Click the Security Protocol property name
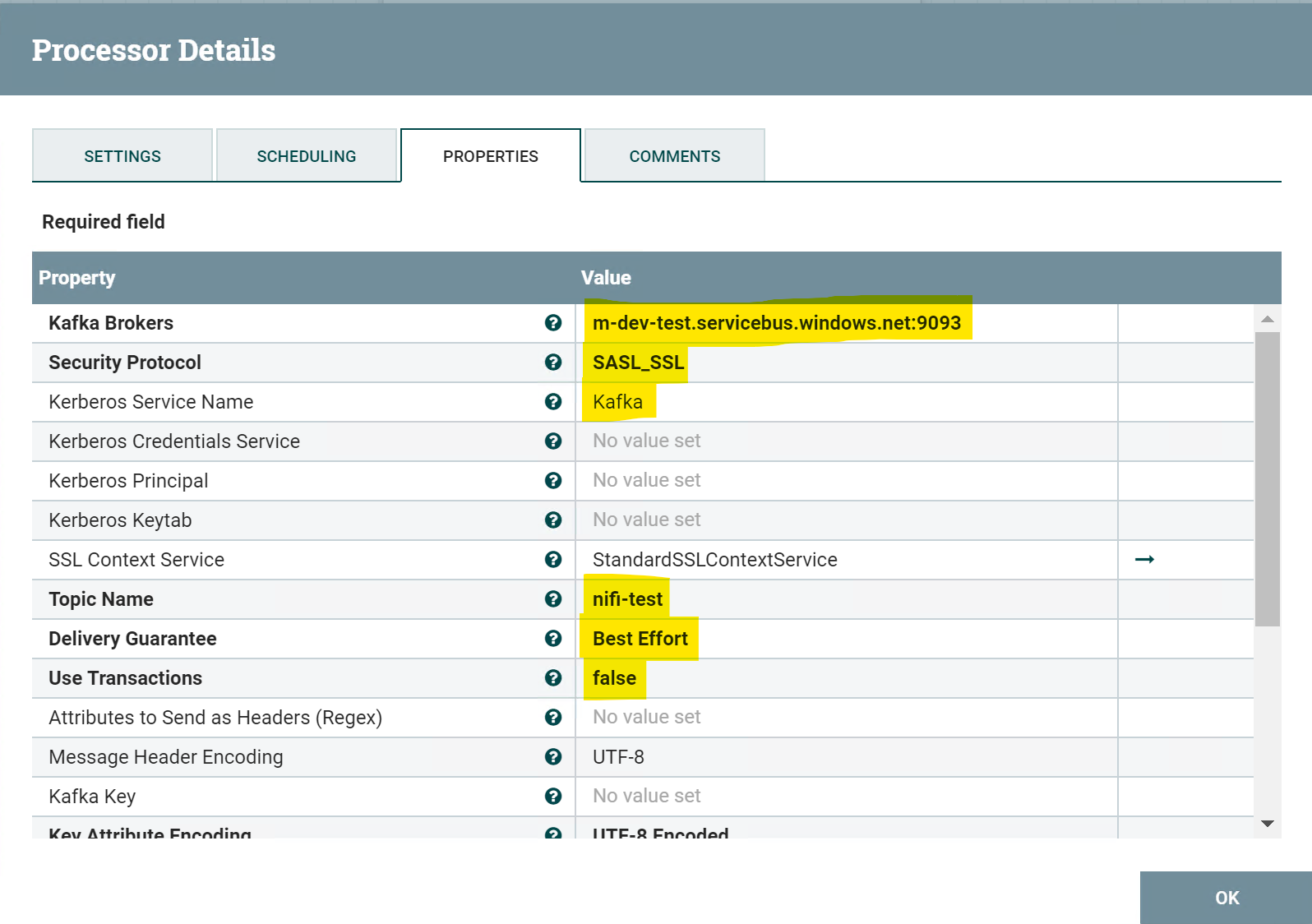 click(x=125, y=363)
